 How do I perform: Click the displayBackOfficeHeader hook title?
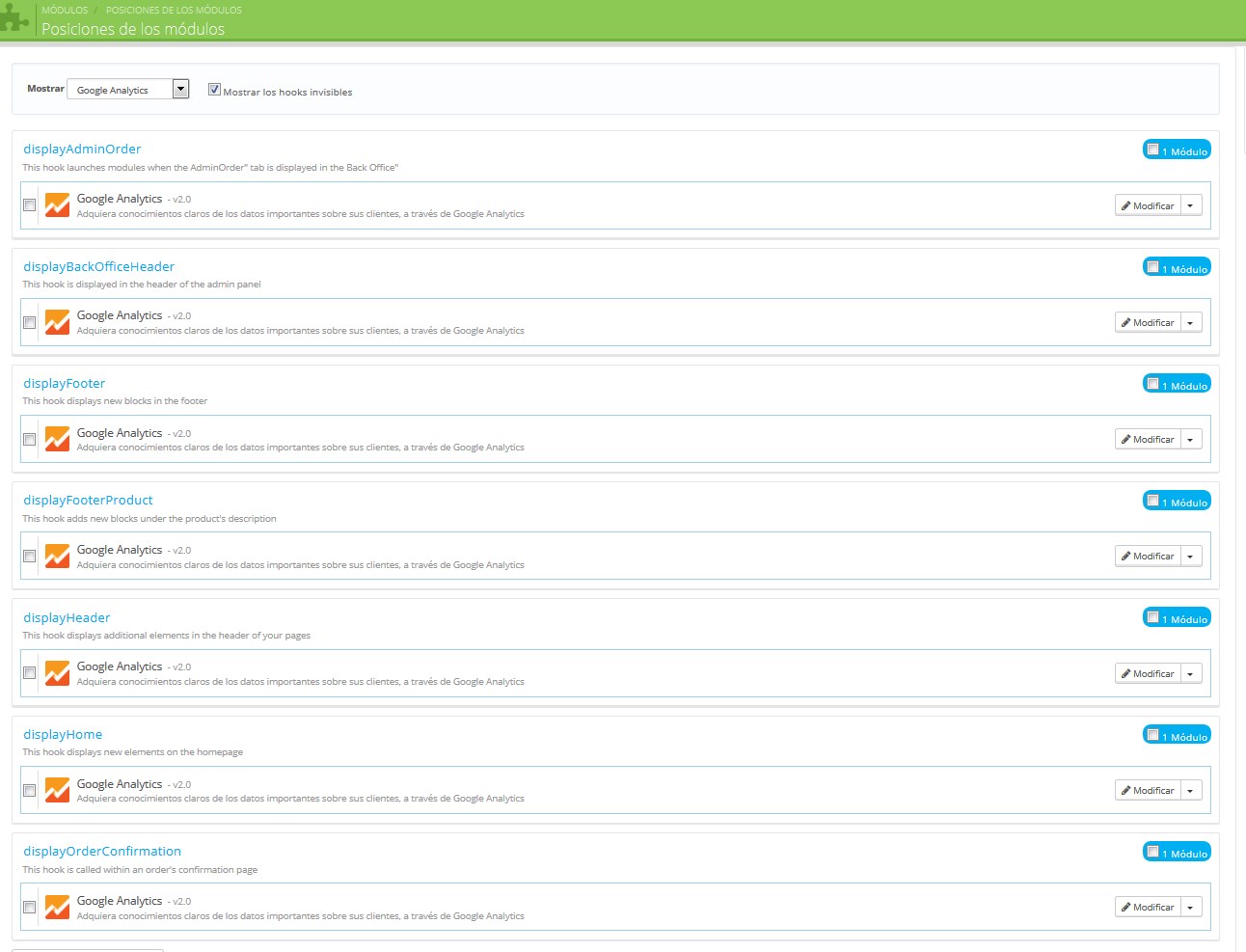pos(99,266)
